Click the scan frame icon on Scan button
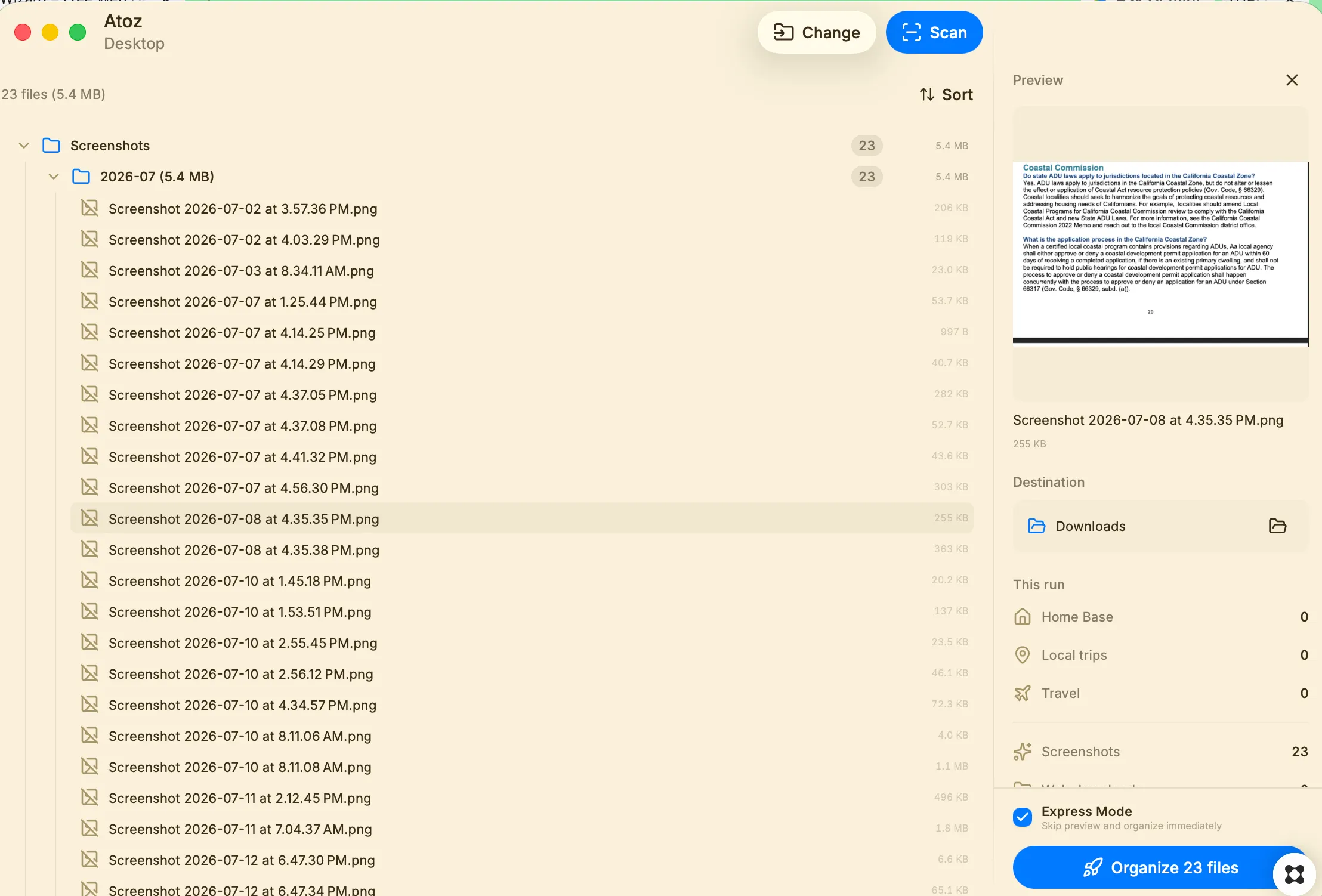This screenshot has height=896, width=1322. (x=911, y=32)
